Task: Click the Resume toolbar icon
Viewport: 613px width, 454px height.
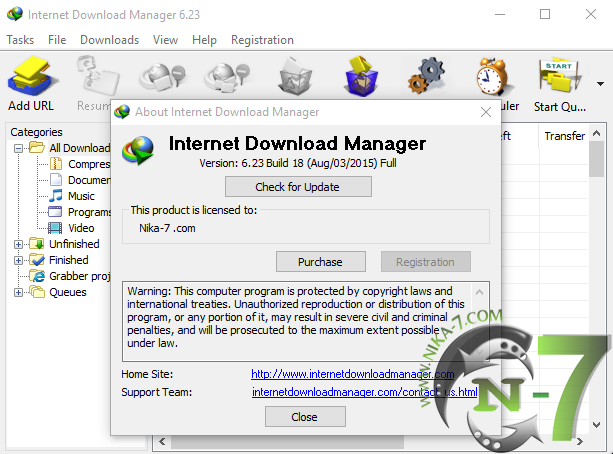Action: click(98, 75)
